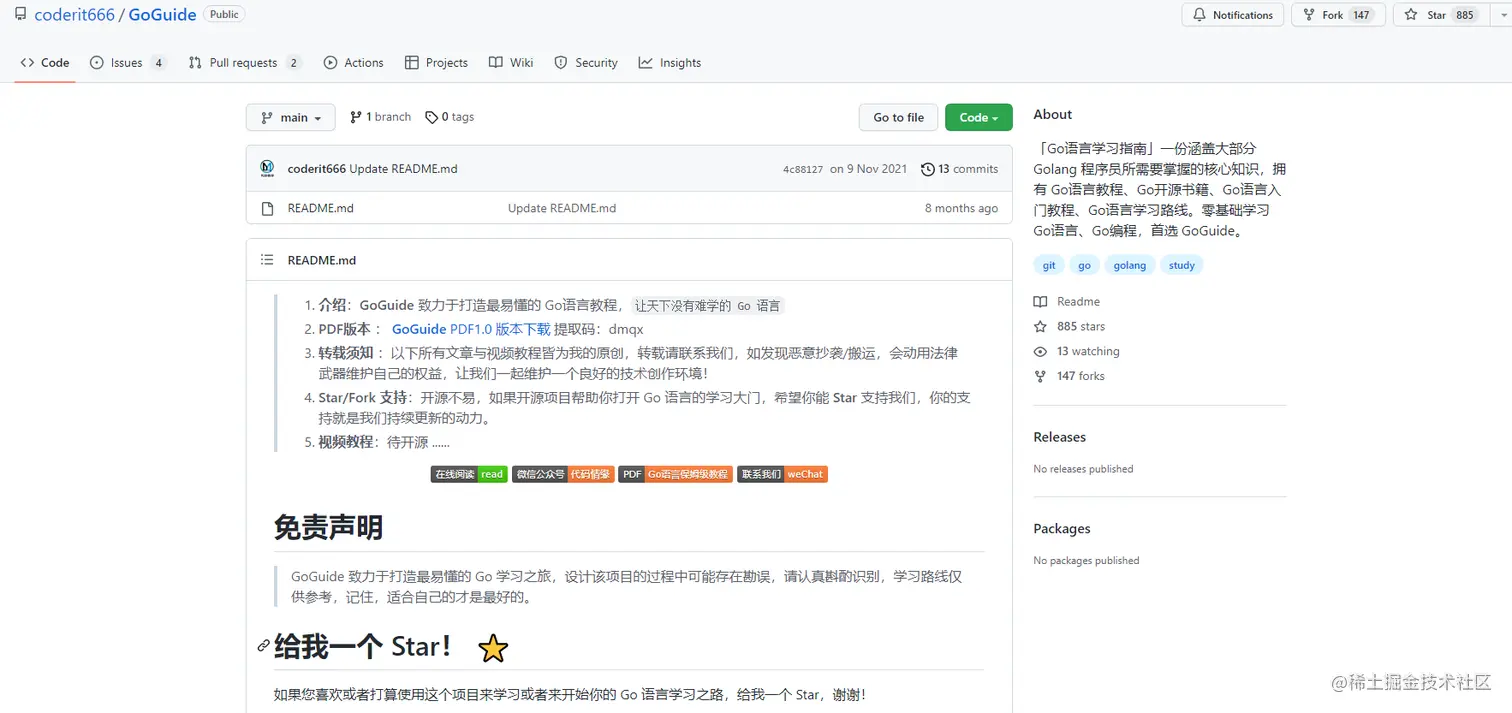The width and height of the screenshot is (1512, 713).
Task: Click the Public visibility badge
Action: (224, 14)
